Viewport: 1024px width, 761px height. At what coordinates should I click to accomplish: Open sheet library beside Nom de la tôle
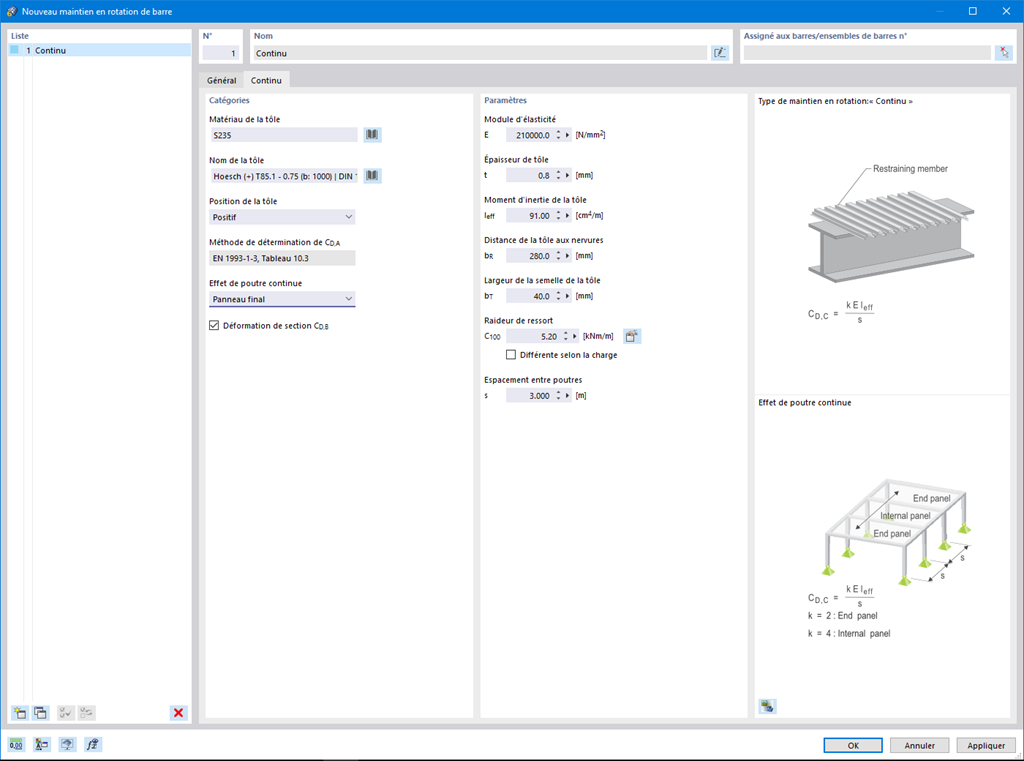(x=372, y=176)
